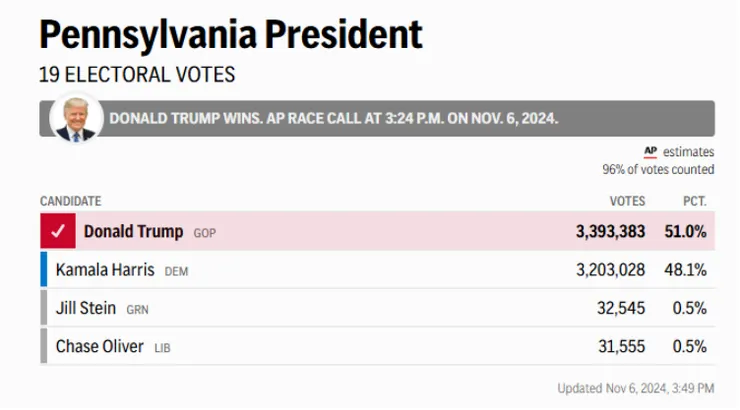Click the CANDIDATE column header
This screenshot has width=740, height=410.
click(70, 201)
